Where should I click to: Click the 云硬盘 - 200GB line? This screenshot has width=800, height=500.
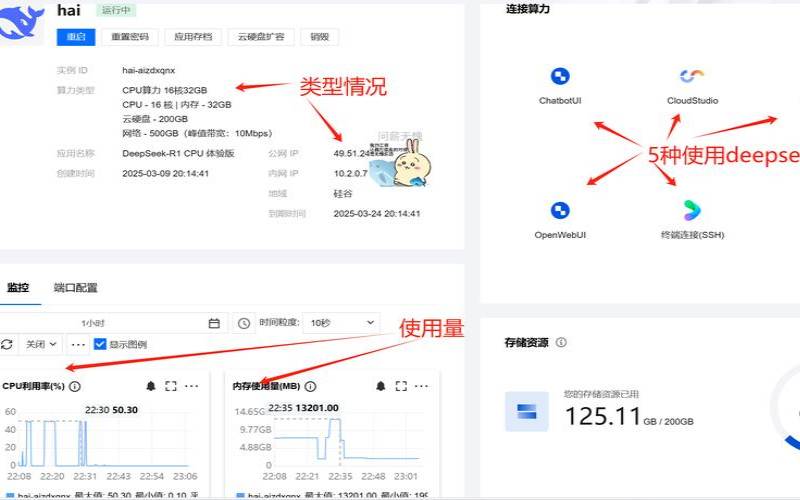coord(155,119)
